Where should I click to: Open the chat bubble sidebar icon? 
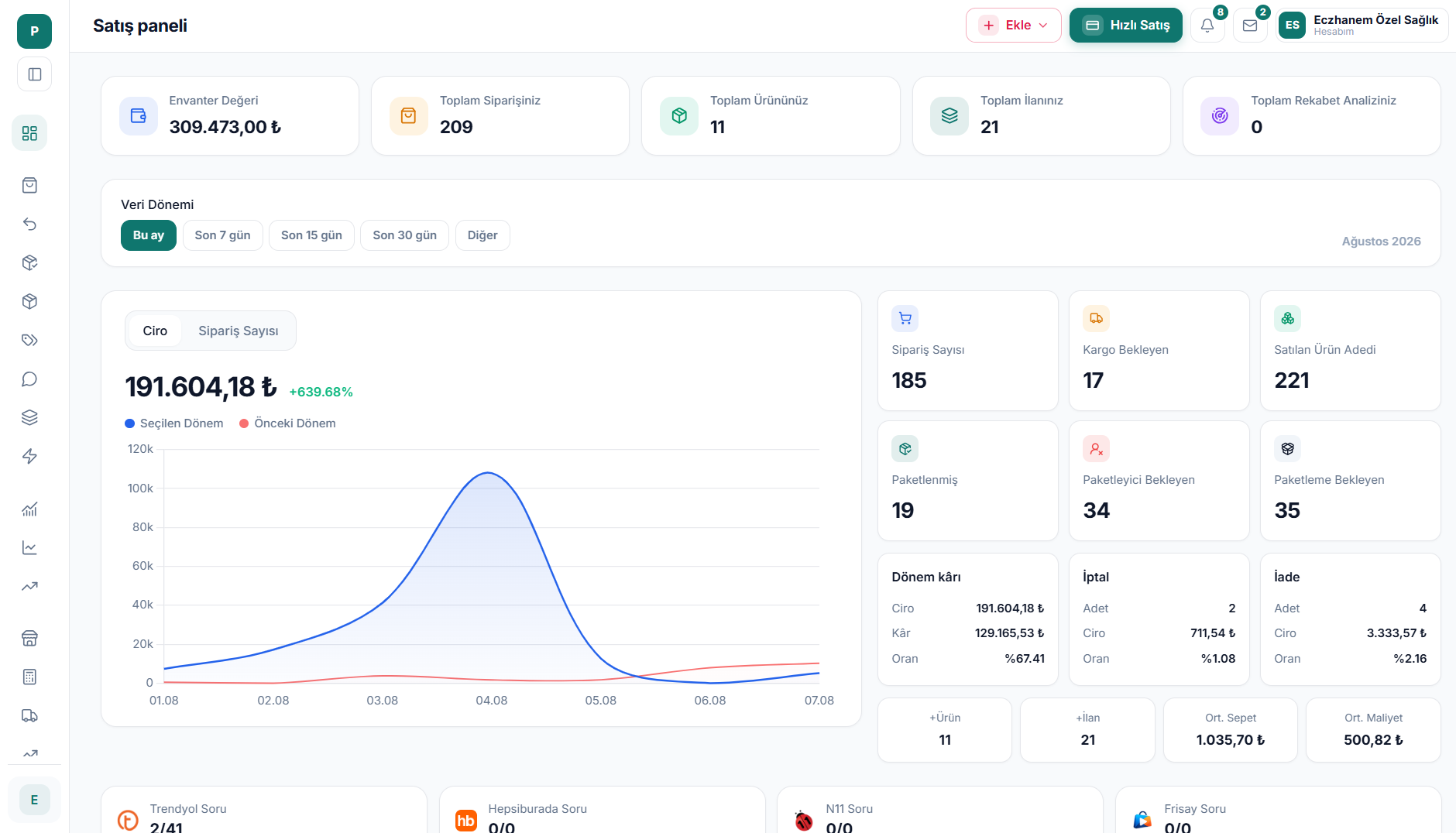tap(29, 379)
